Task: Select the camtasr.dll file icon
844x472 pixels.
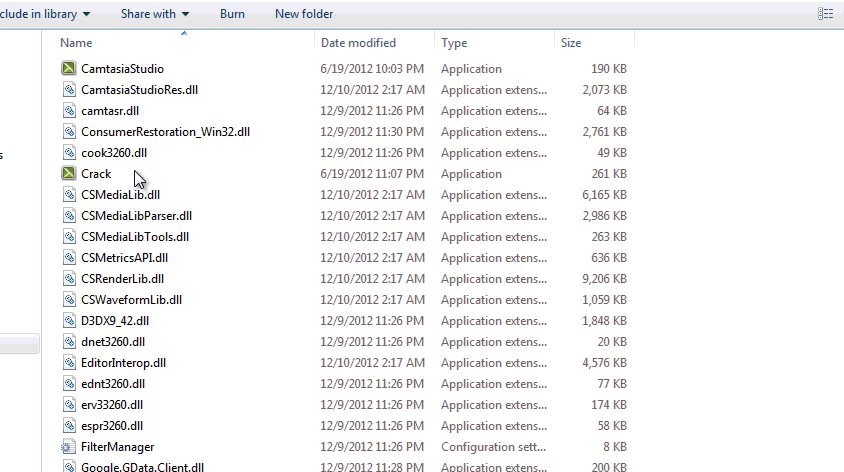Action: pyautogui.click(x=69, y=110)
